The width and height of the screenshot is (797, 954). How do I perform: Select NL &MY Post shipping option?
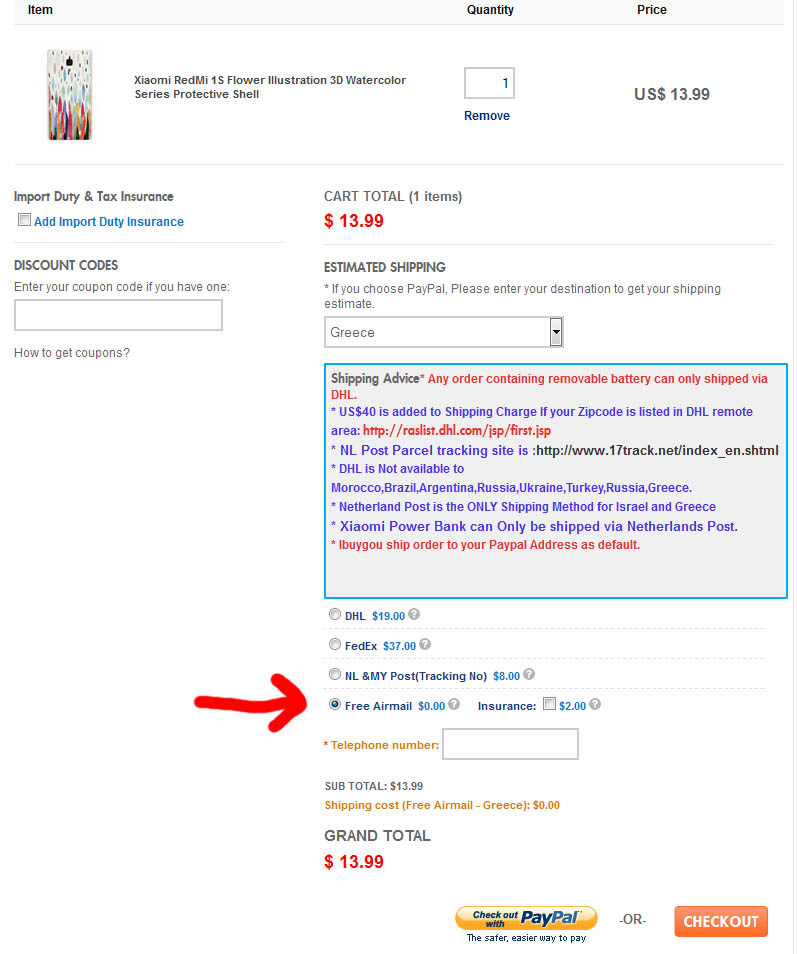pos(335,674)
